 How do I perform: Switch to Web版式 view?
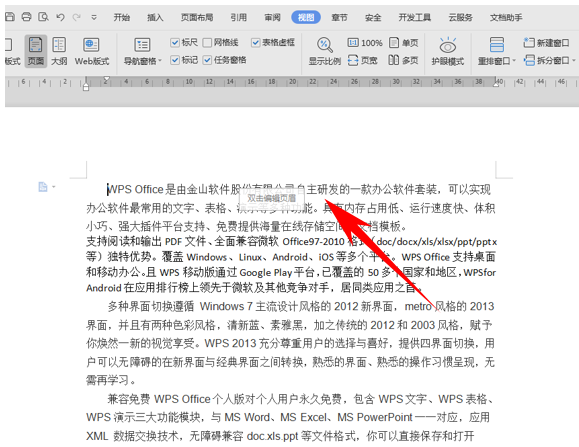click(x=92, y=51)
